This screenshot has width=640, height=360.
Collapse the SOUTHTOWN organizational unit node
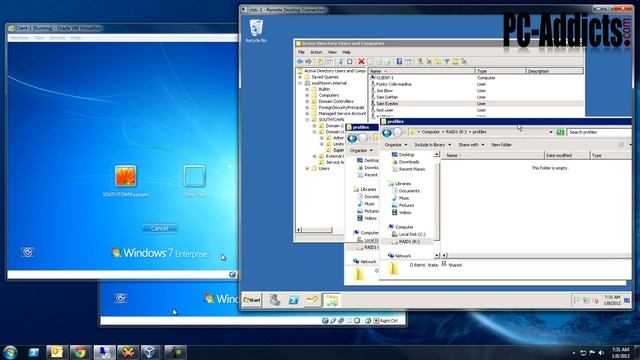[x=307, y=120]
